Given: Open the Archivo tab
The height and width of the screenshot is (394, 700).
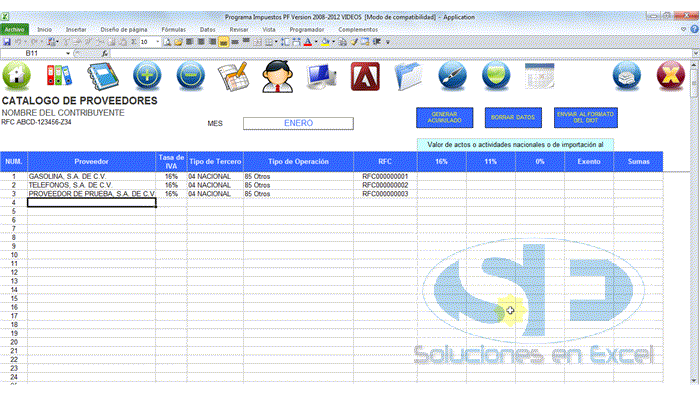Looking at the screenshot, I should tap(15, 29).
